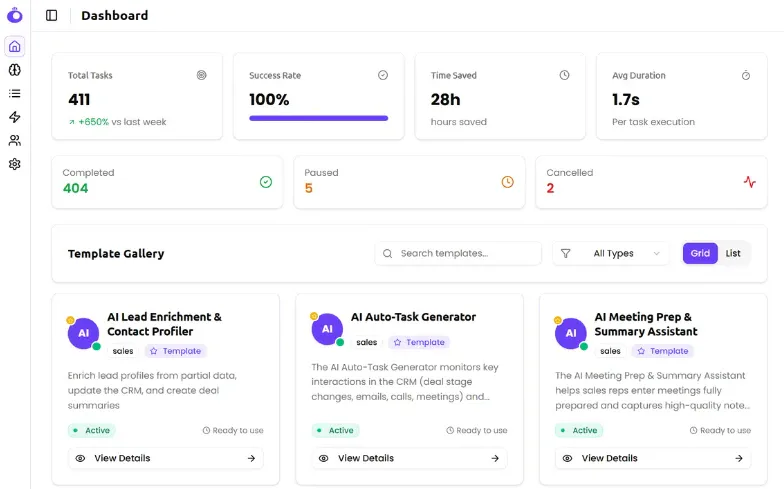The height and width of the screenshot is (489, 784).
Task: Open the users team icon in sidebar
Action: coord(14,140)
